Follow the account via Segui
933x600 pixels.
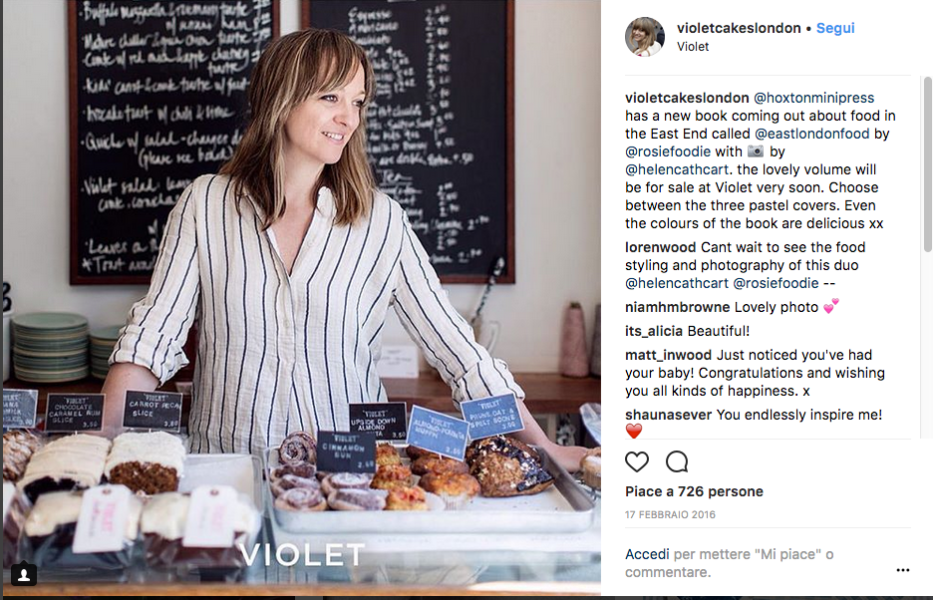coord(835,28)
